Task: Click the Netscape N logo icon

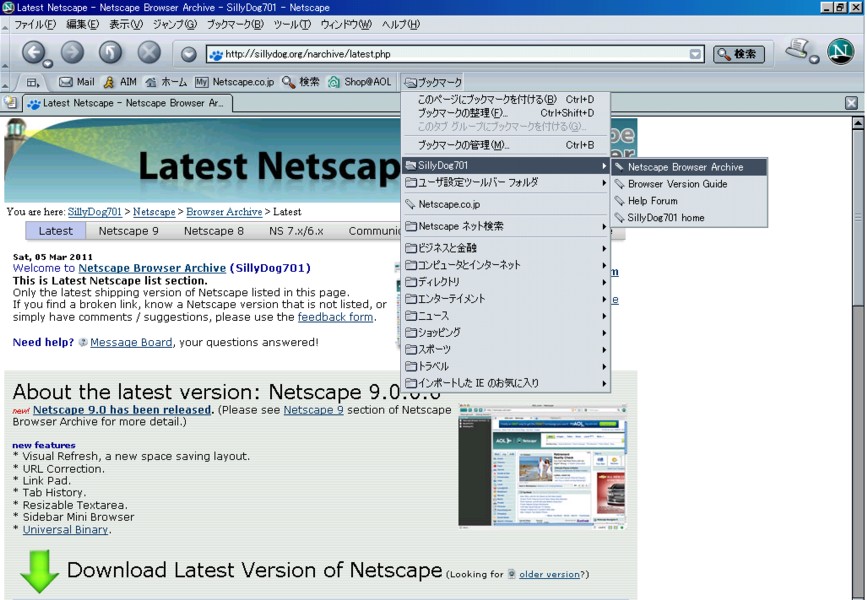Action: tap(841, 51)
